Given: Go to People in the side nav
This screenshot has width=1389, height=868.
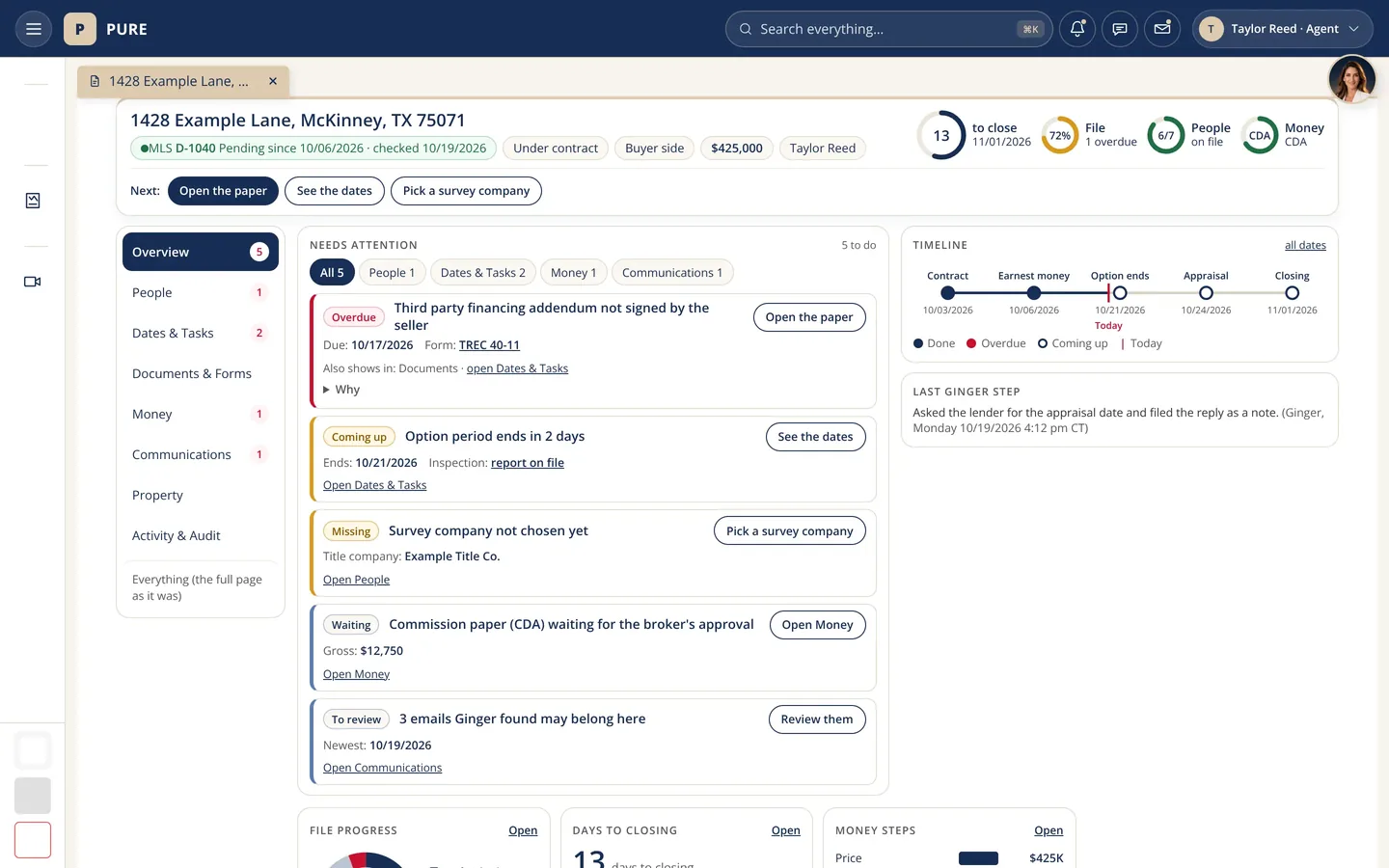Looking at the screenshot, I should pos(200,292).
